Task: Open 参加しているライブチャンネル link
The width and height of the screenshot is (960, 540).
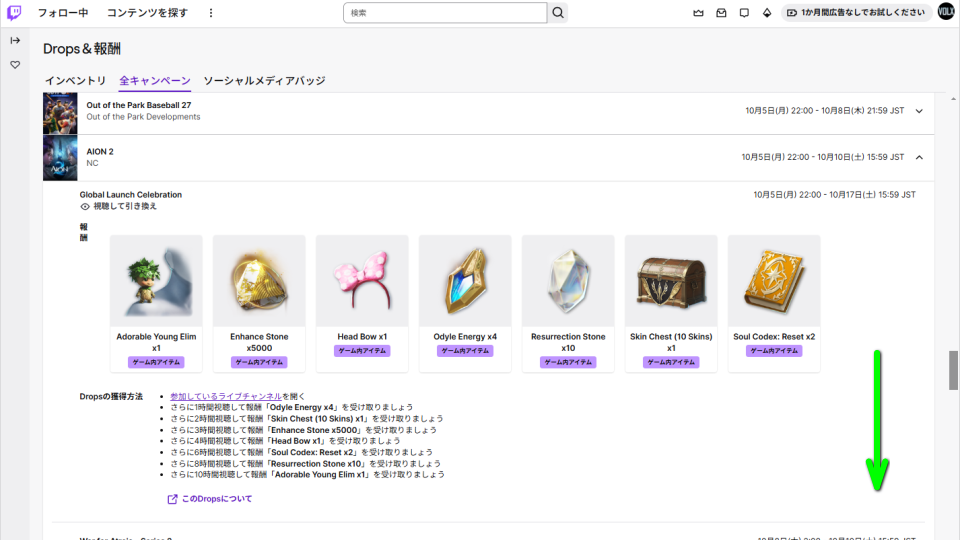Action: point(226,397)
